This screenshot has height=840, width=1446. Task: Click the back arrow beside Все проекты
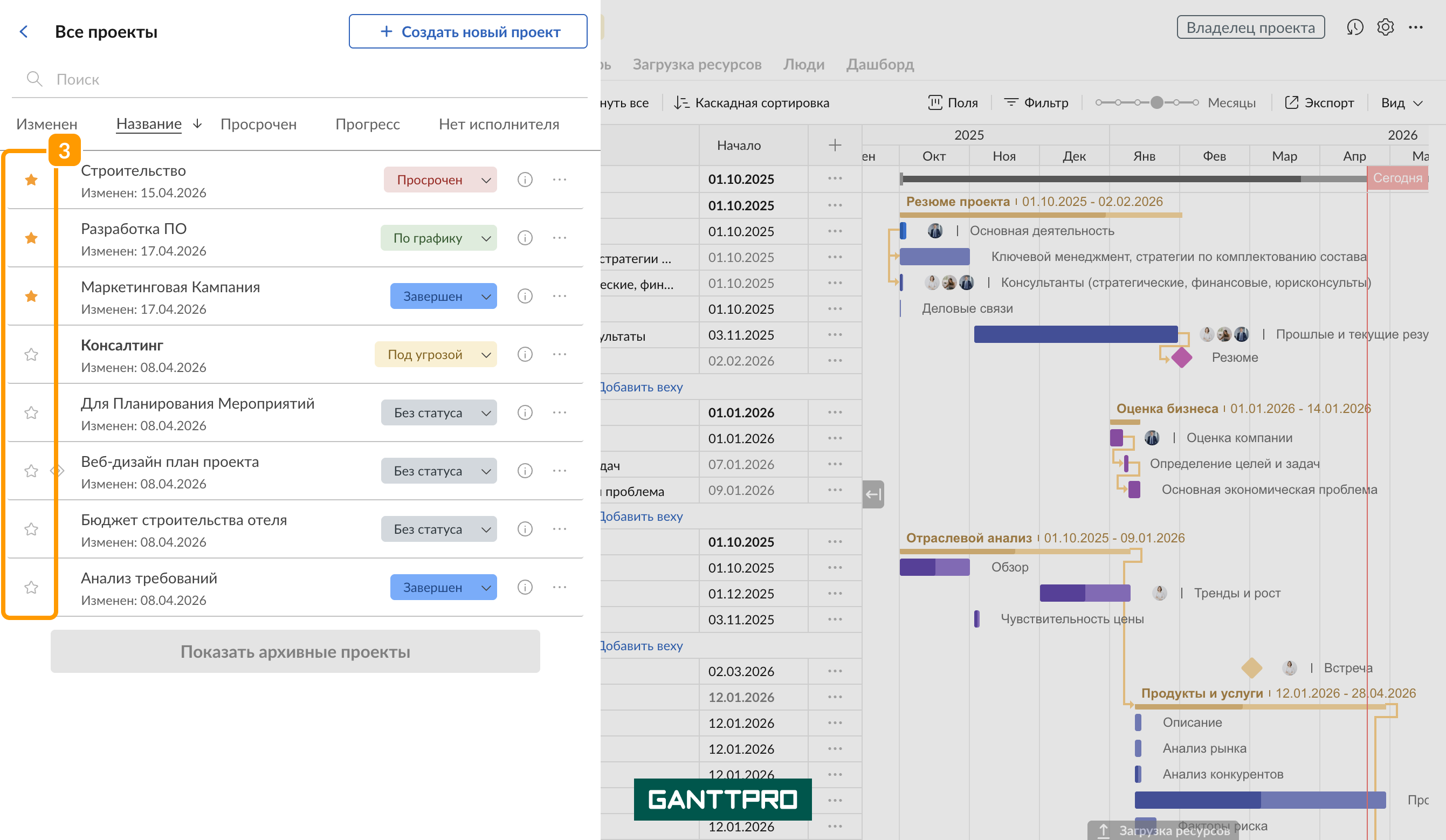coord(24,32)
